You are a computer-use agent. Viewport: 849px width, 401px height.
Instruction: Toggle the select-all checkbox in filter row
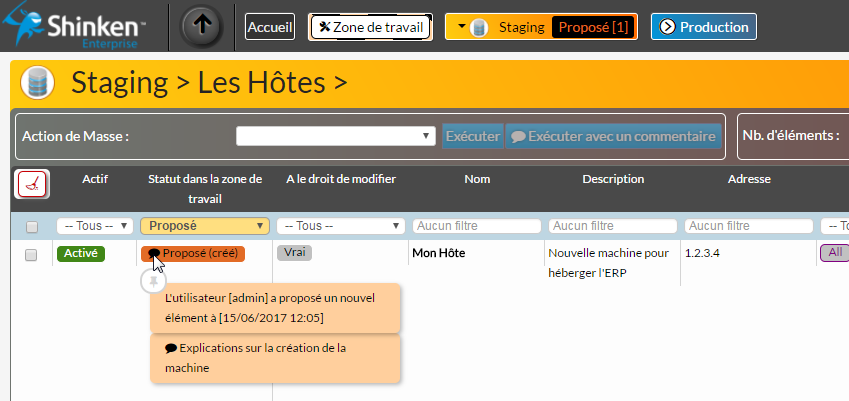click(x=32, y=227)
